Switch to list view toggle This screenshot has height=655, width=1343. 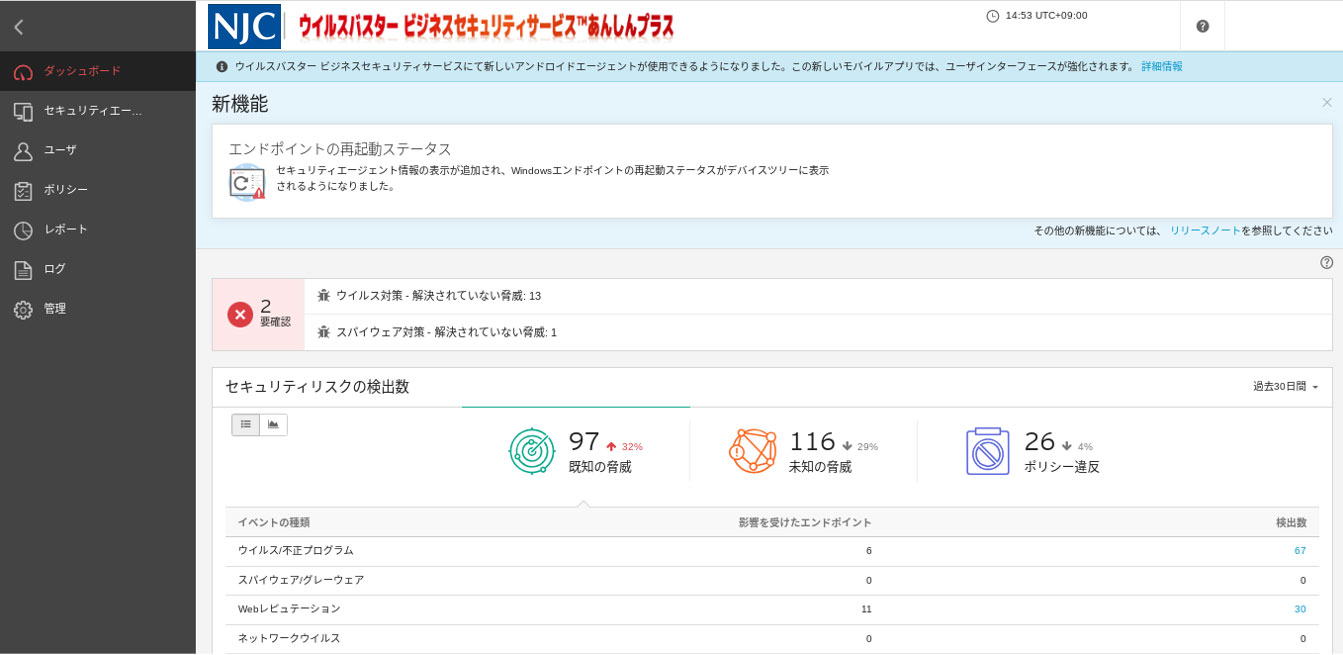click(246, 425)
